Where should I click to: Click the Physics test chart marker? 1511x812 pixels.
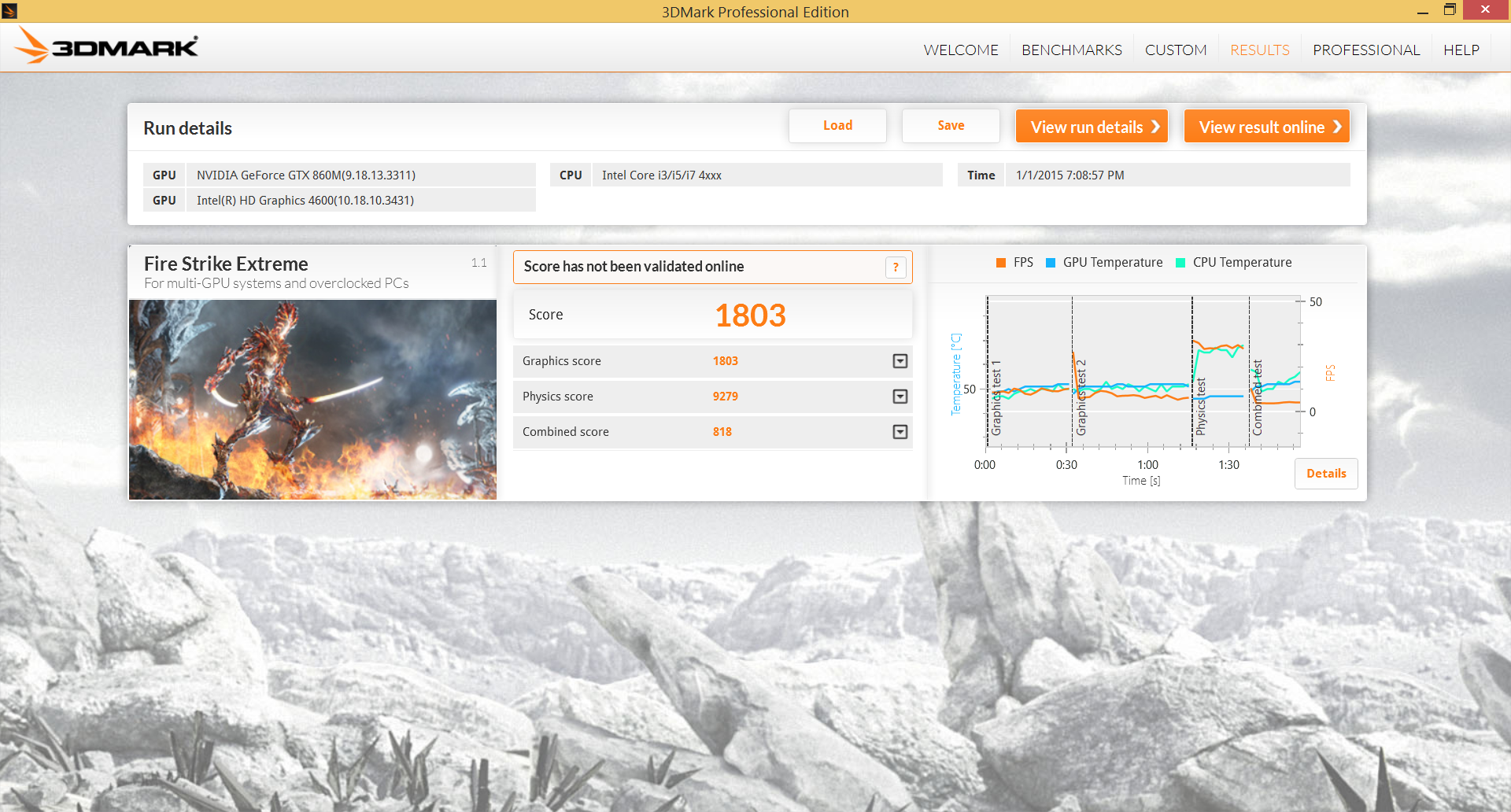coord(1201,406)
